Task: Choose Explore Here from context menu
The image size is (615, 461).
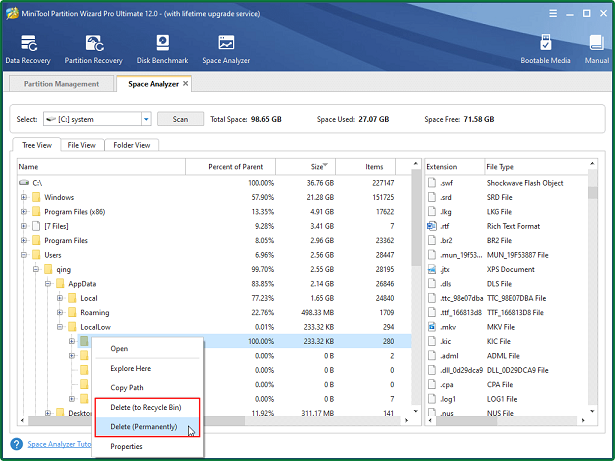Action: pos(147,368)
